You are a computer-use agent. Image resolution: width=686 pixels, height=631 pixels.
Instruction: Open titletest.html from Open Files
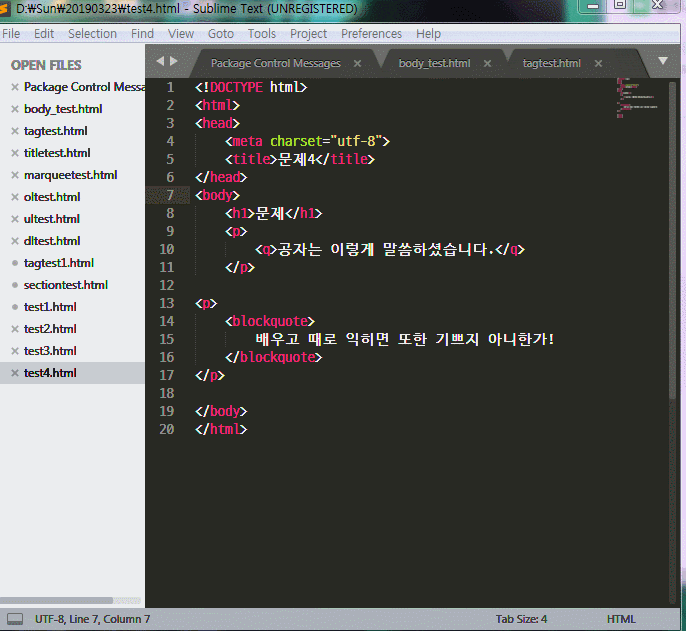tap(57, 153)
